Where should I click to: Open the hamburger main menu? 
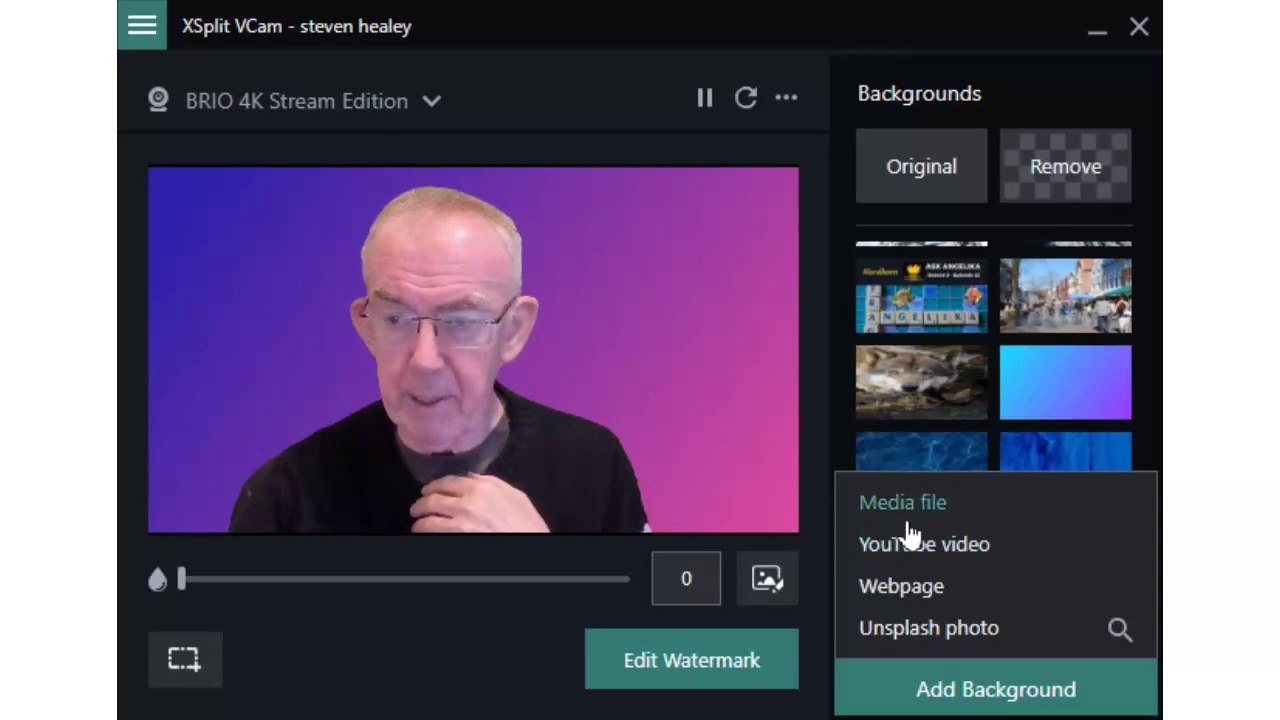click(142, 25)
